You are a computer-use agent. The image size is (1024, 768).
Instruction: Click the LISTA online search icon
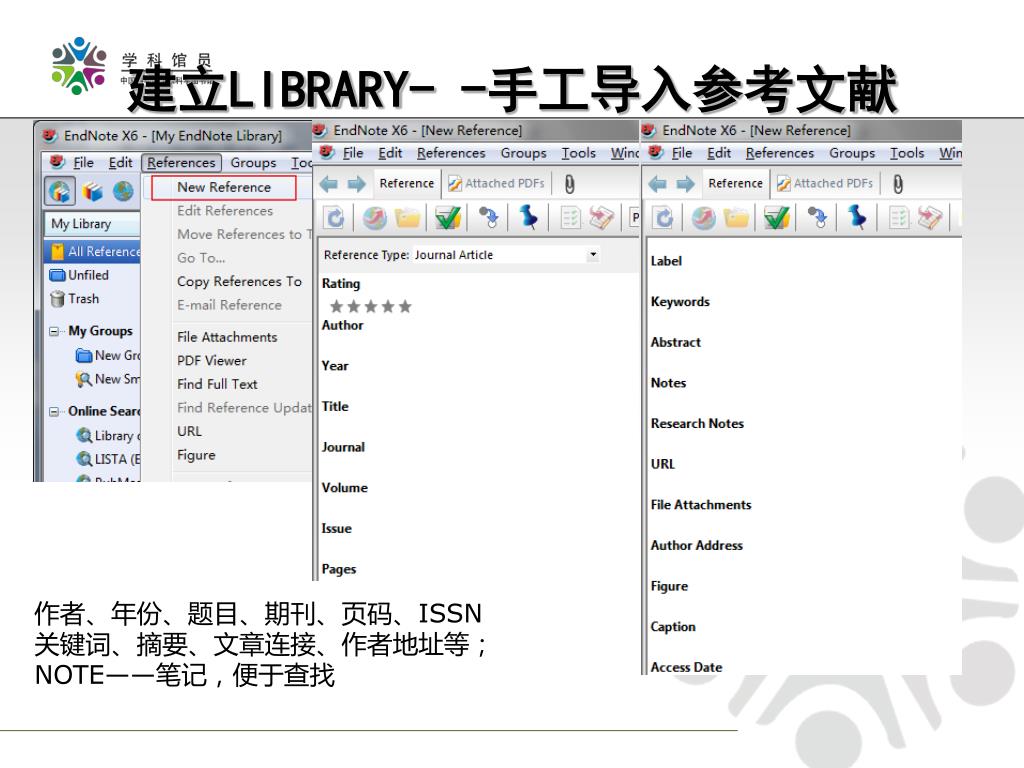pos(84,459)
